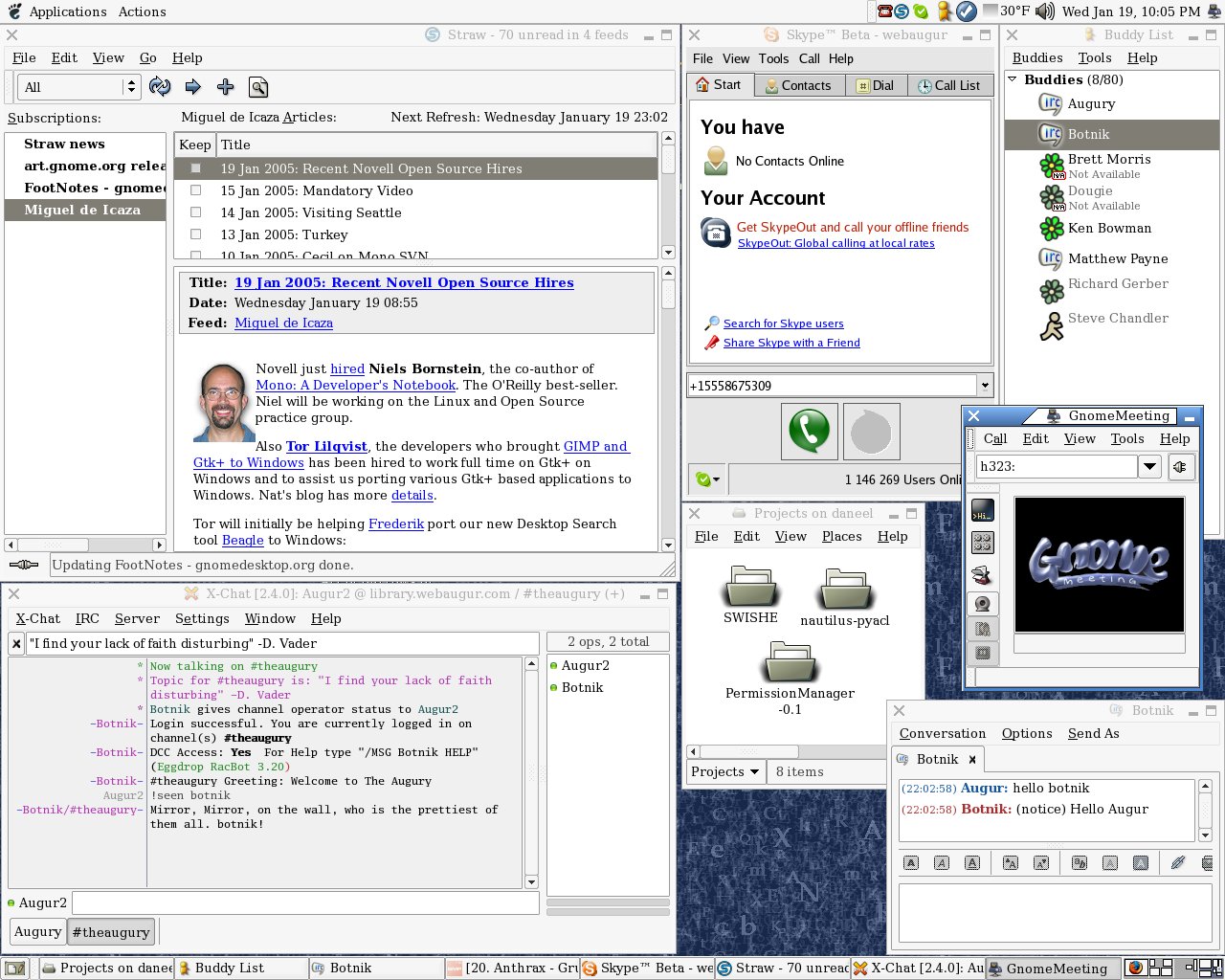Open the Projects location dropdown in file manager
Viewport: 1225px width, 980px height.
coord(725,771)
